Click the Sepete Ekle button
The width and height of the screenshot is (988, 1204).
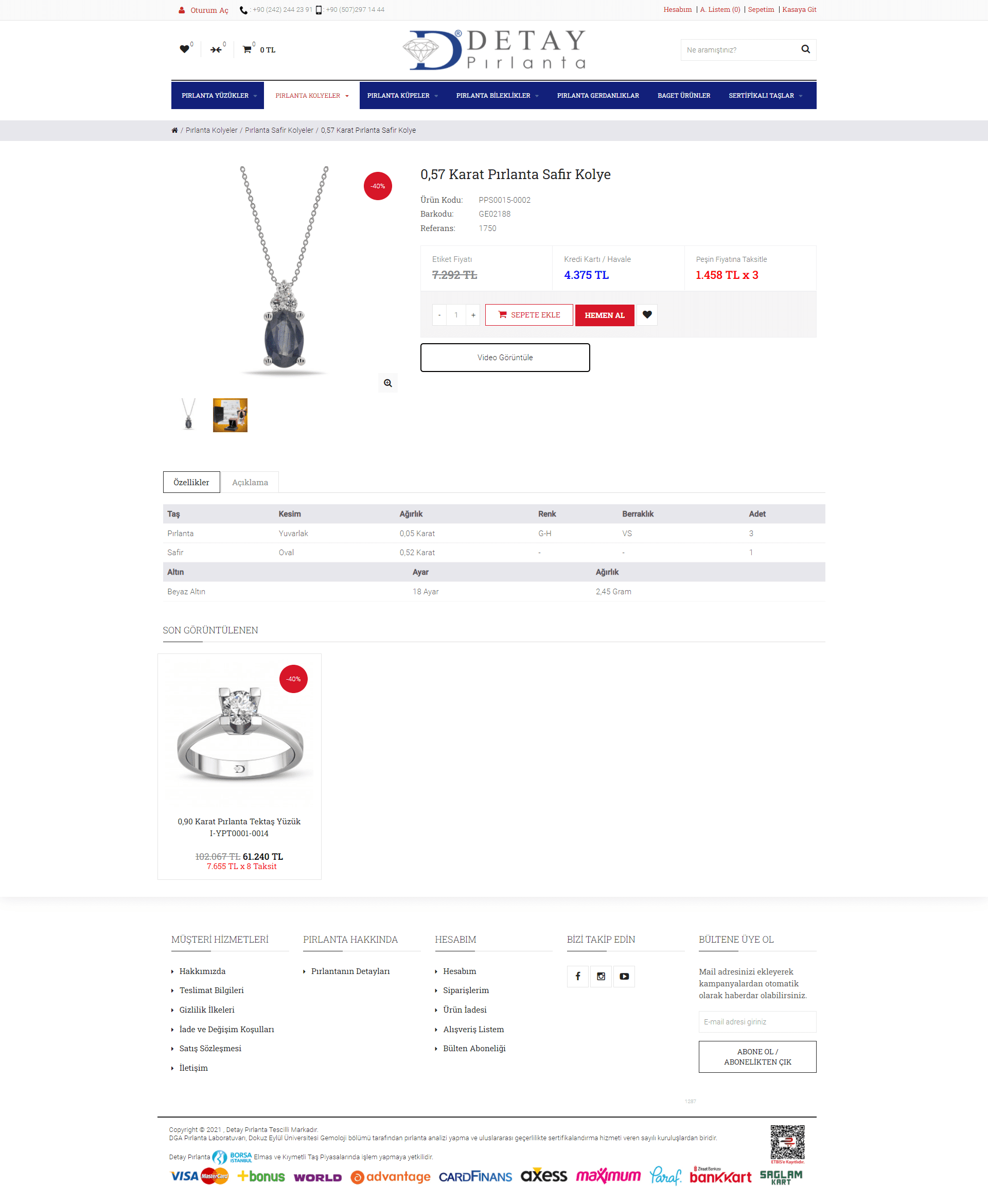[x=528, y=315]
